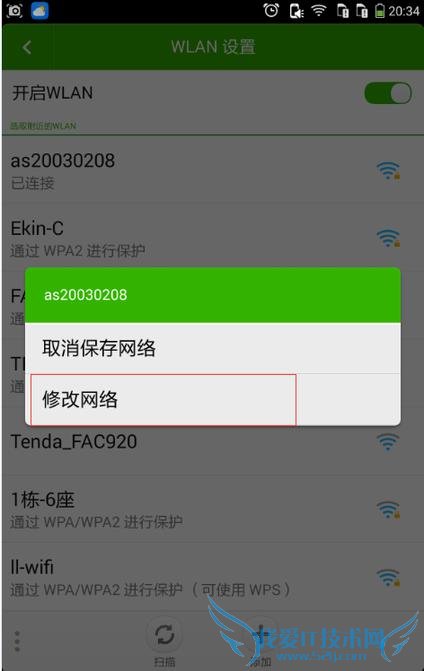
Task: Choose 取消保存网络 option
Action: (213, 347)
